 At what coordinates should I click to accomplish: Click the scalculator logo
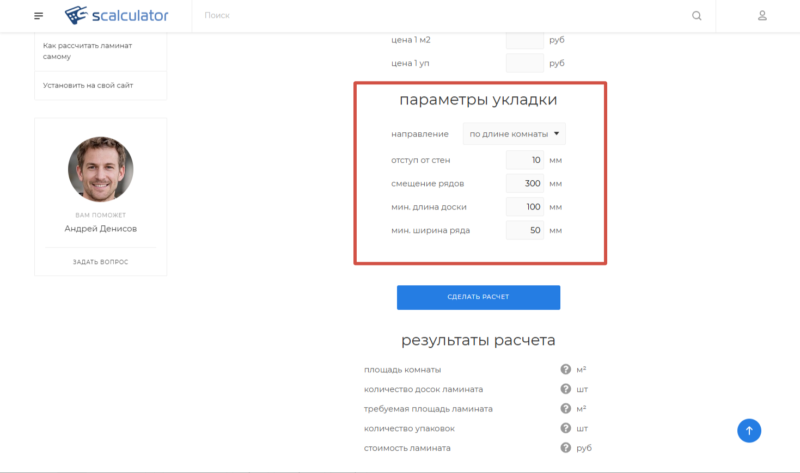tap(116, 15)
